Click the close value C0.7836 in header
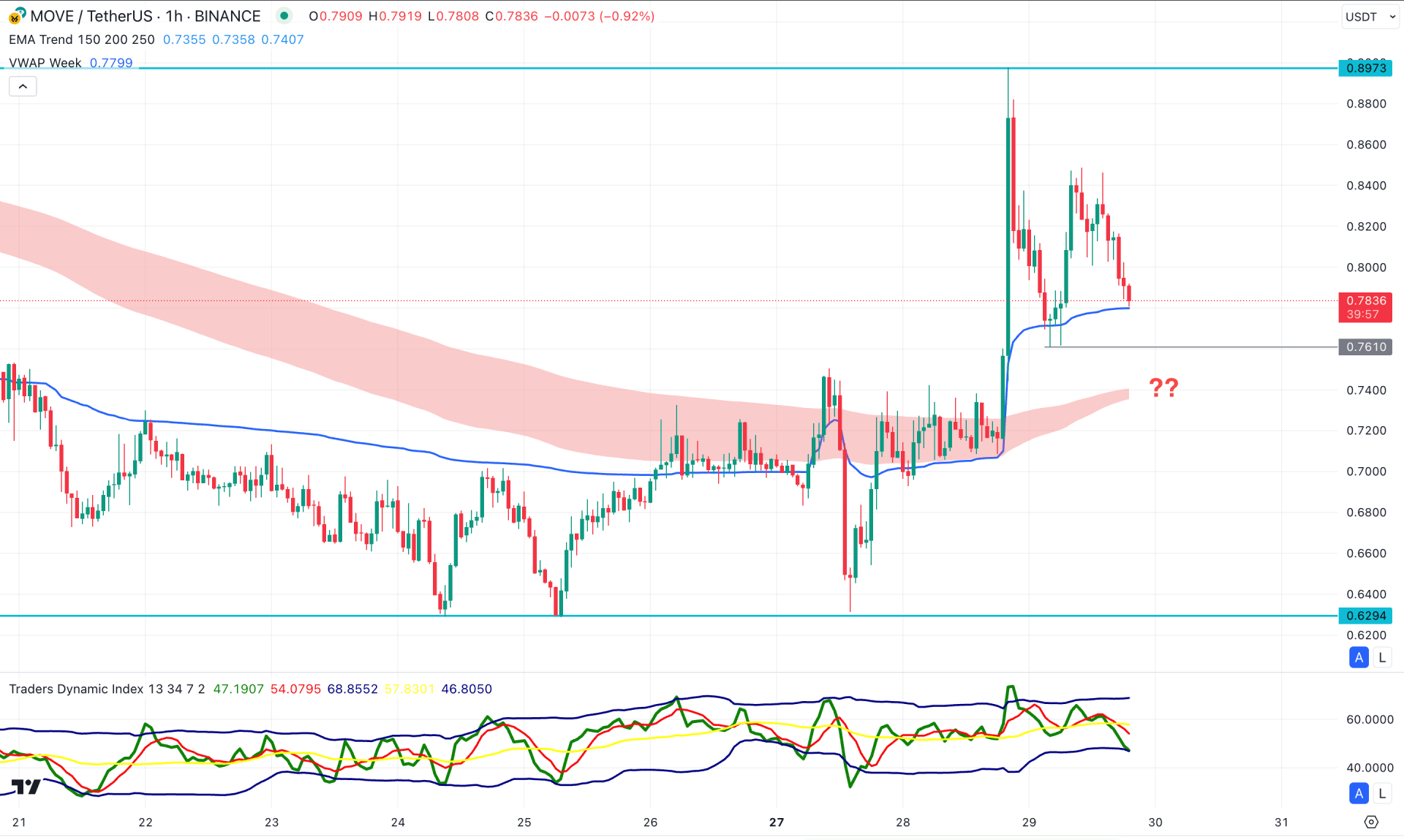 click(511, 16)
